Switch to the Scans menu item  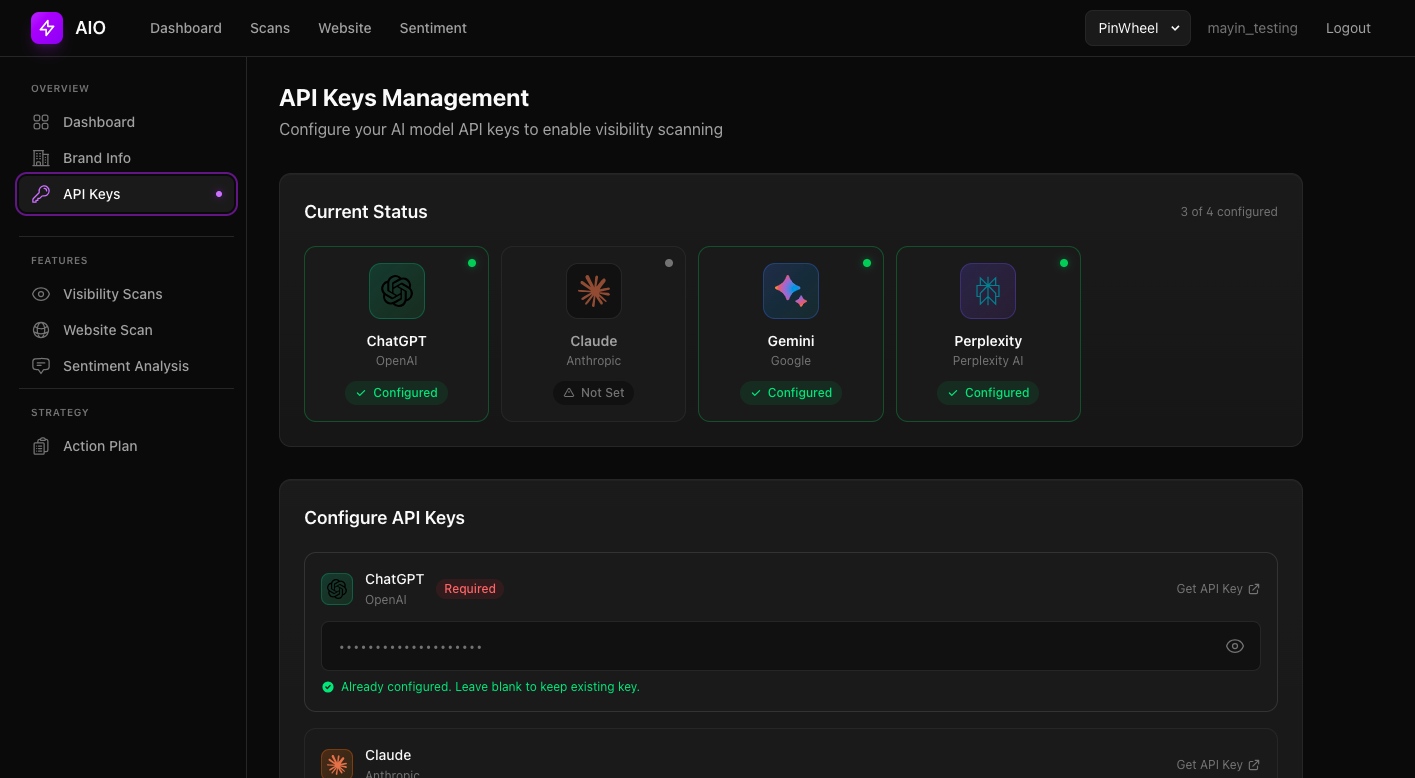tap(269, 28)
